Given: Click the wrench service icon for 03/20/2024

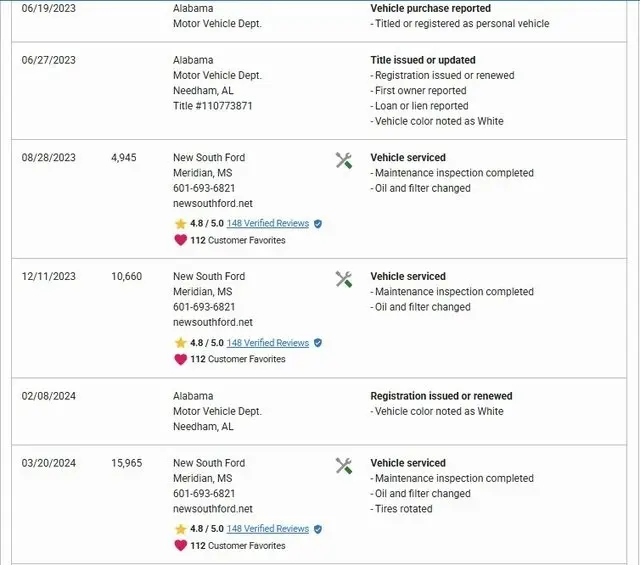Looking at the screenshot, I should pos(344,466).
